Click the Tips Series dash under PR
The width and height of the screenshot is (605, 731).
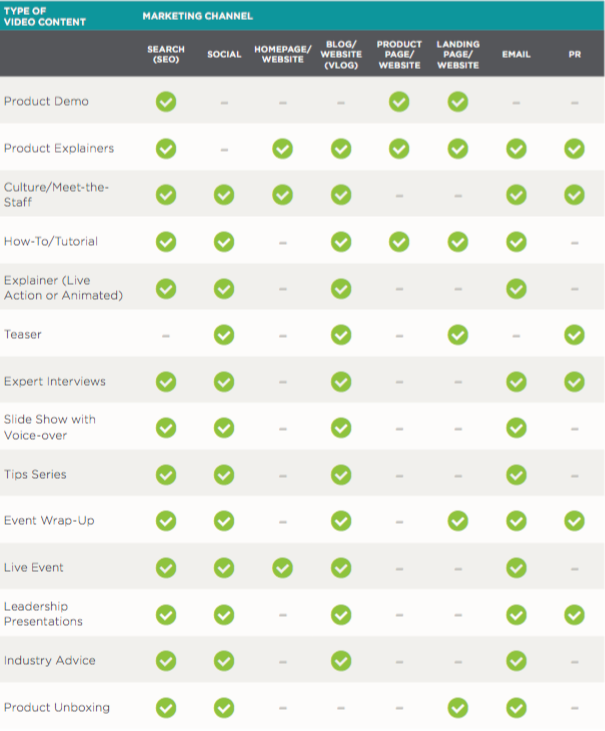click(x=575, y=476)
